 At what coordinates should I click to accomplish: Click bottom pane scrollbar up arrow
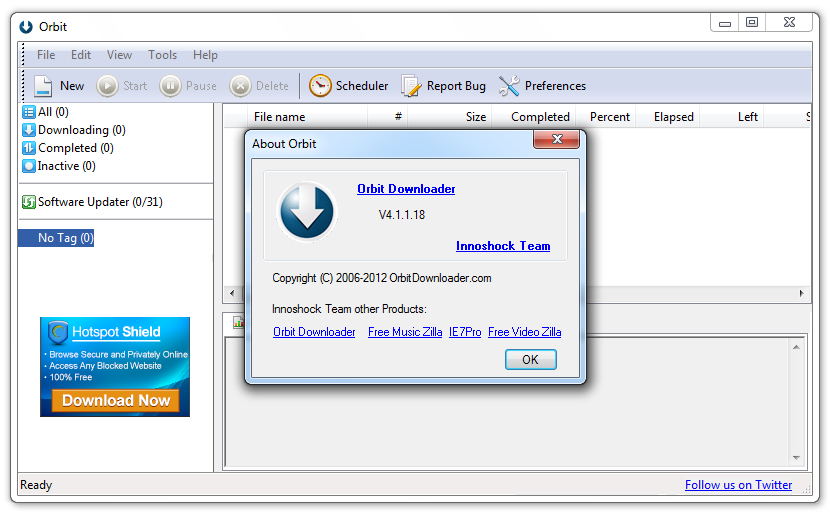click(796, 347)
